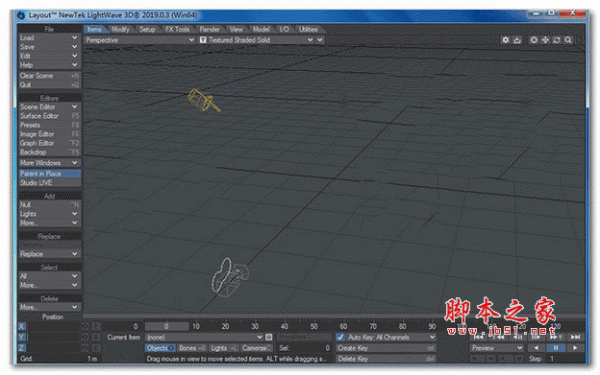Open viewport display options gear icon

tap(505, 40)
